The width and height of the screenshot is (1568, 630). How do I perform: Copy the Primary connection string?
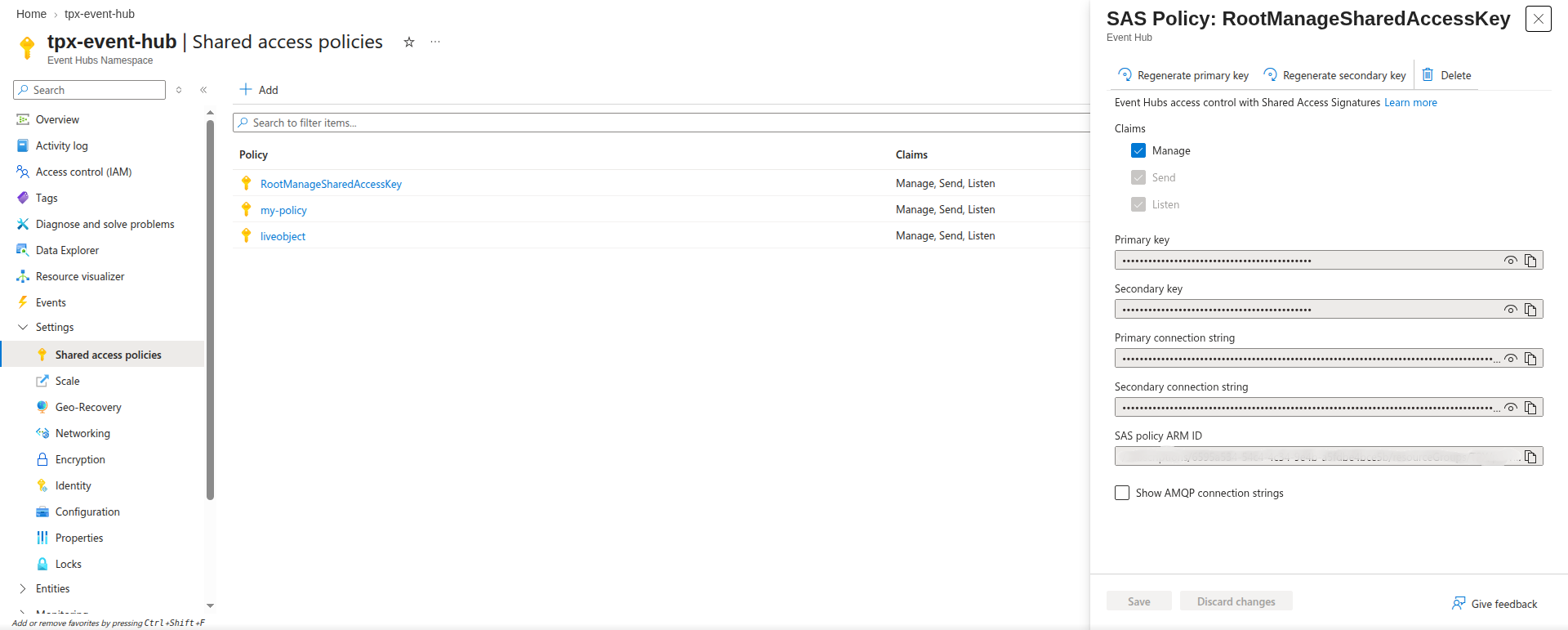click(1530, 359)
